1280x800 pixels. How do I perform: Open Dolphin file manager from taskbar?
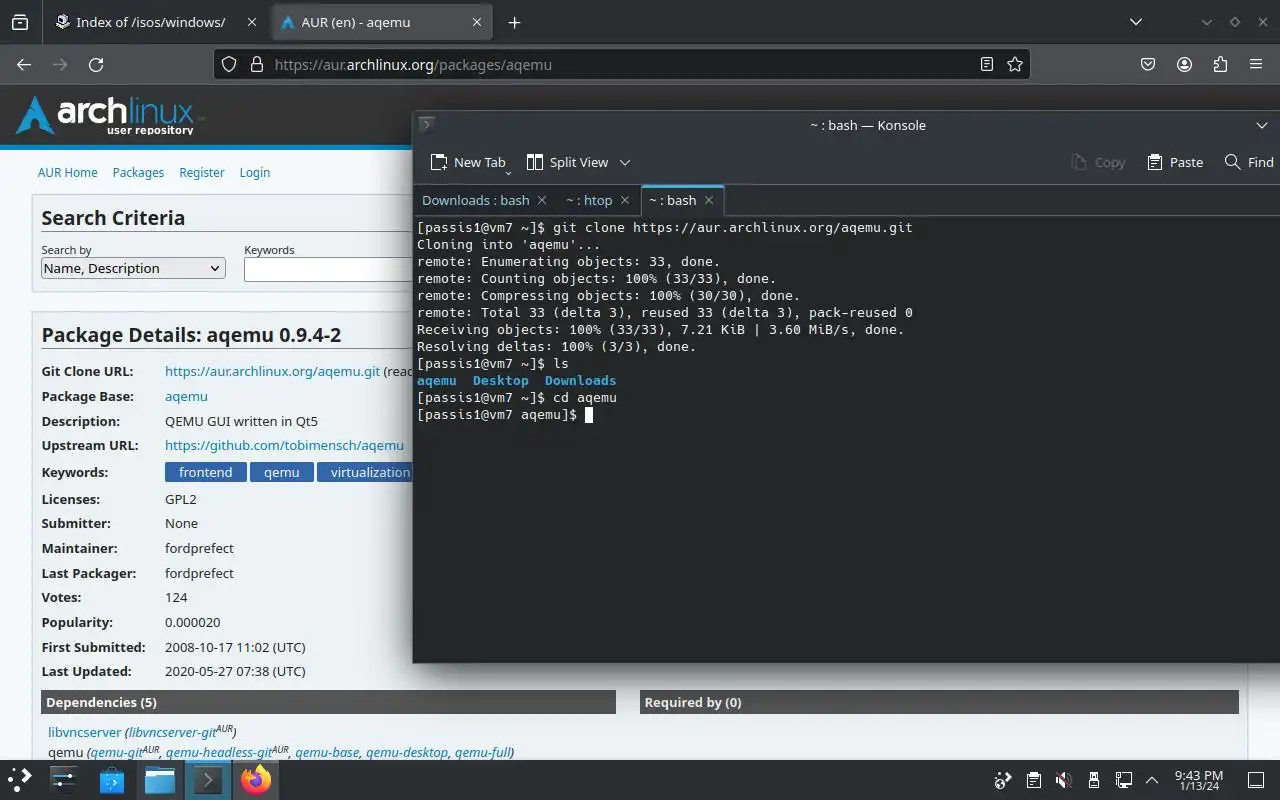(160, 780)
